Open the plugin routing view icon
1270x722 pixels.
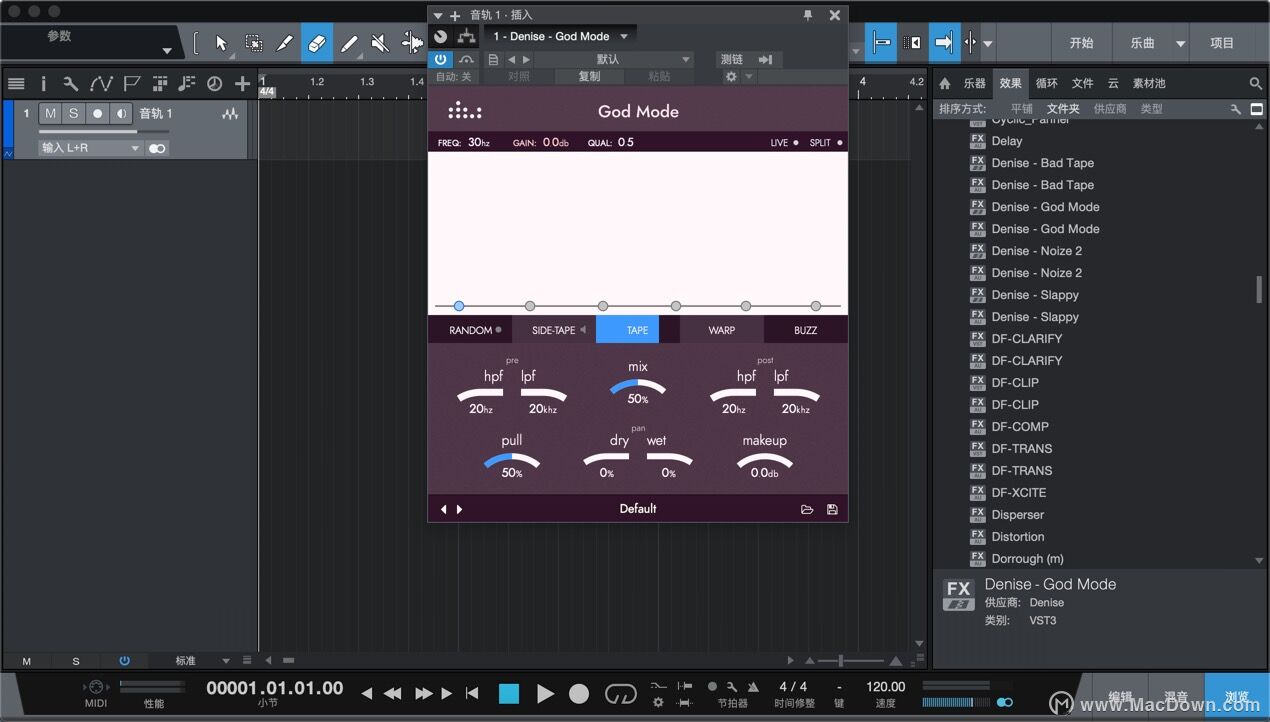[466, 36]
